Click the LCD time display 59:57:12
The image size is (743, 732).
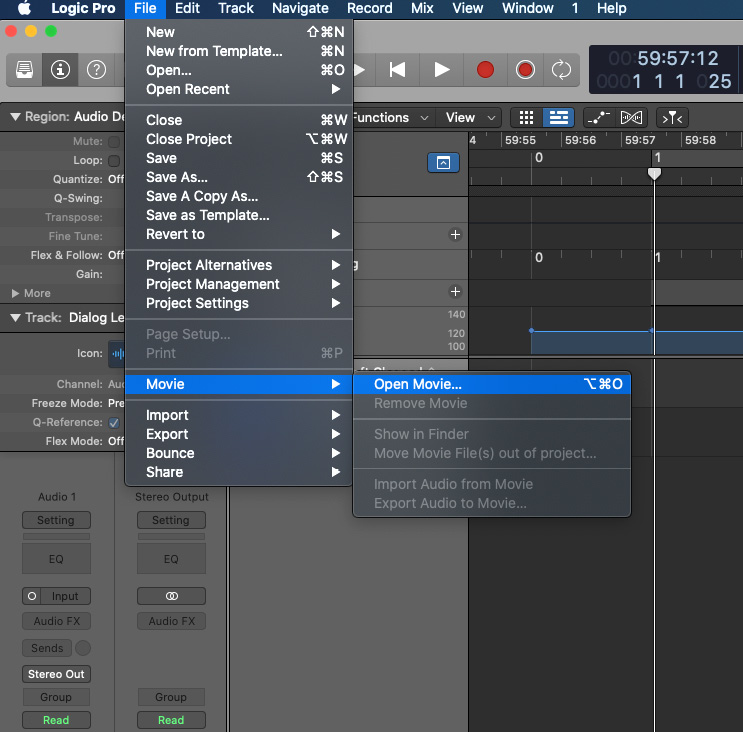tap(665, 58)
